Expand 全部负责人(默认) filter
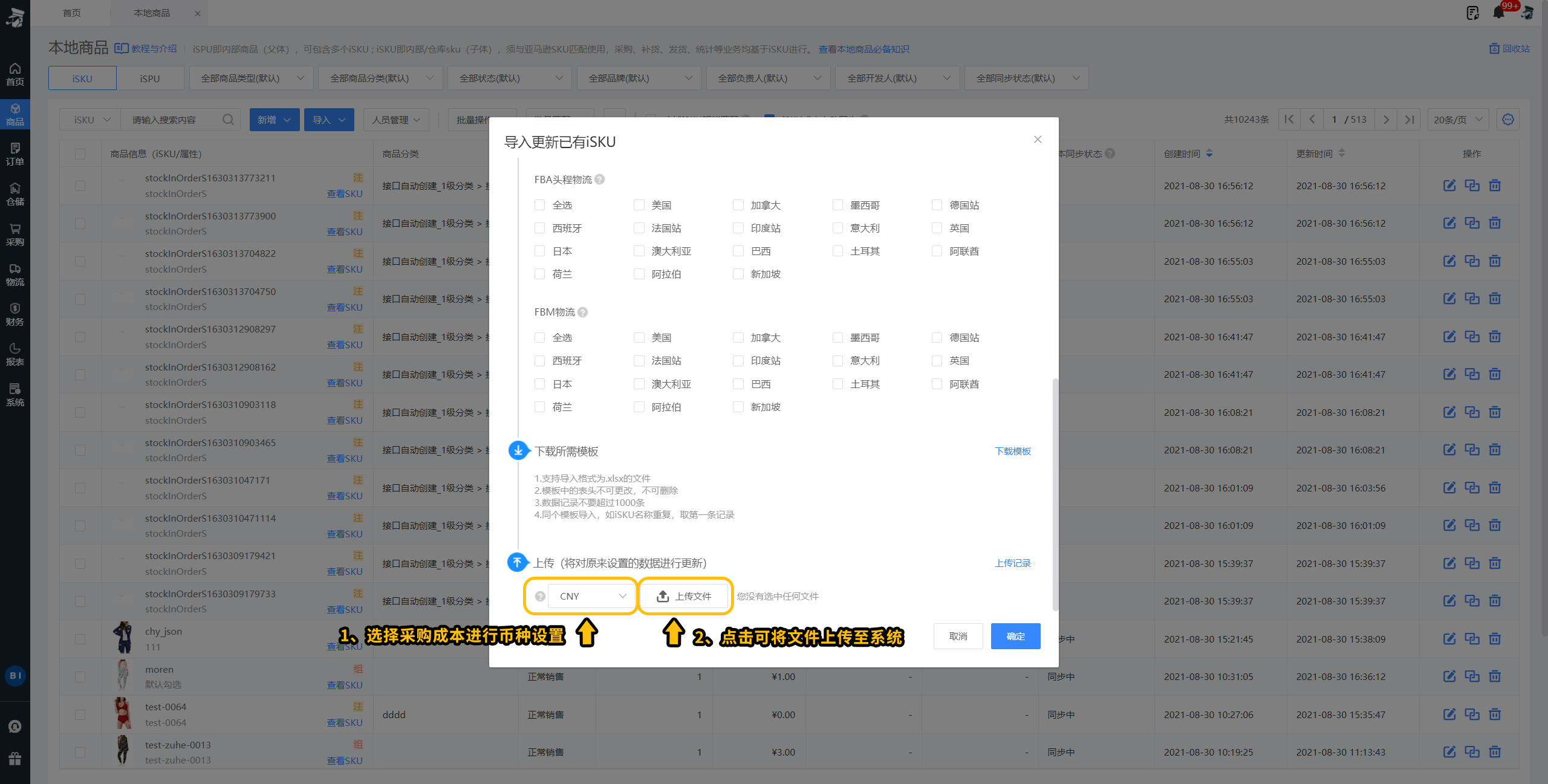The width and height of the screenshot is (1548, 784). click(x=769, y=78)
